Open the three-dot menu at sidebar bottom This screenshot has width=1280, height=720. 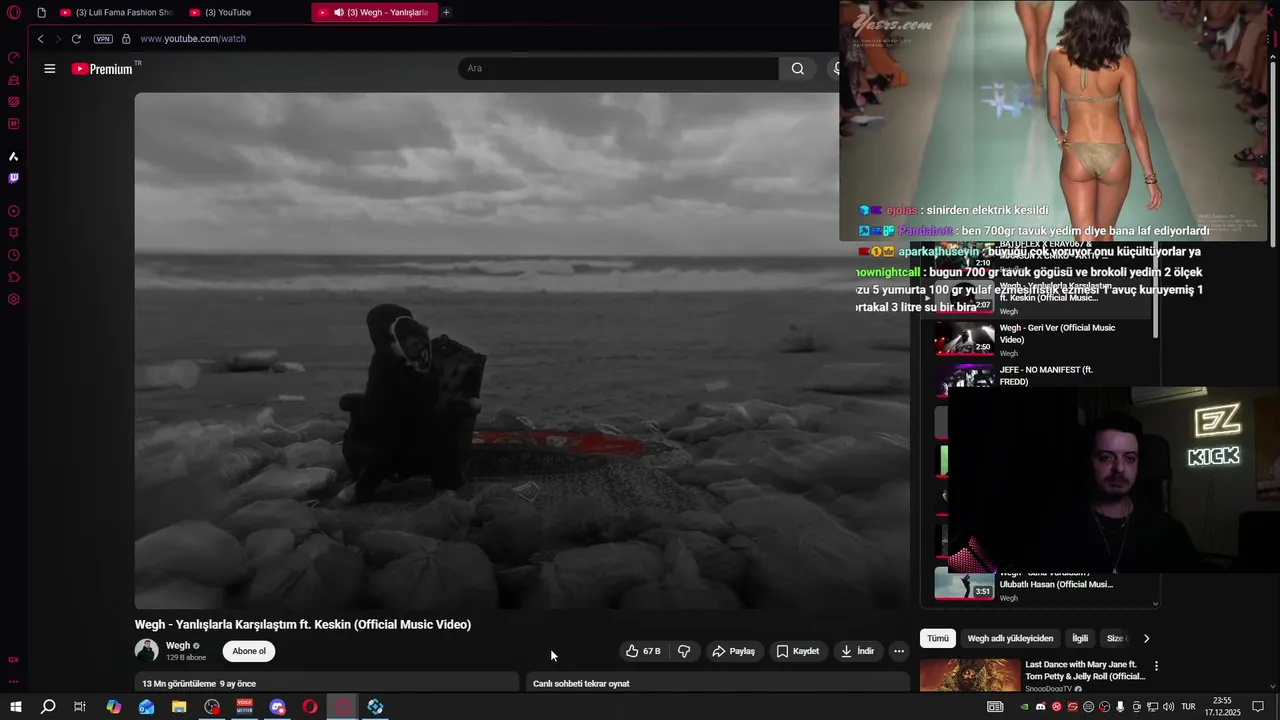point(14,682)
